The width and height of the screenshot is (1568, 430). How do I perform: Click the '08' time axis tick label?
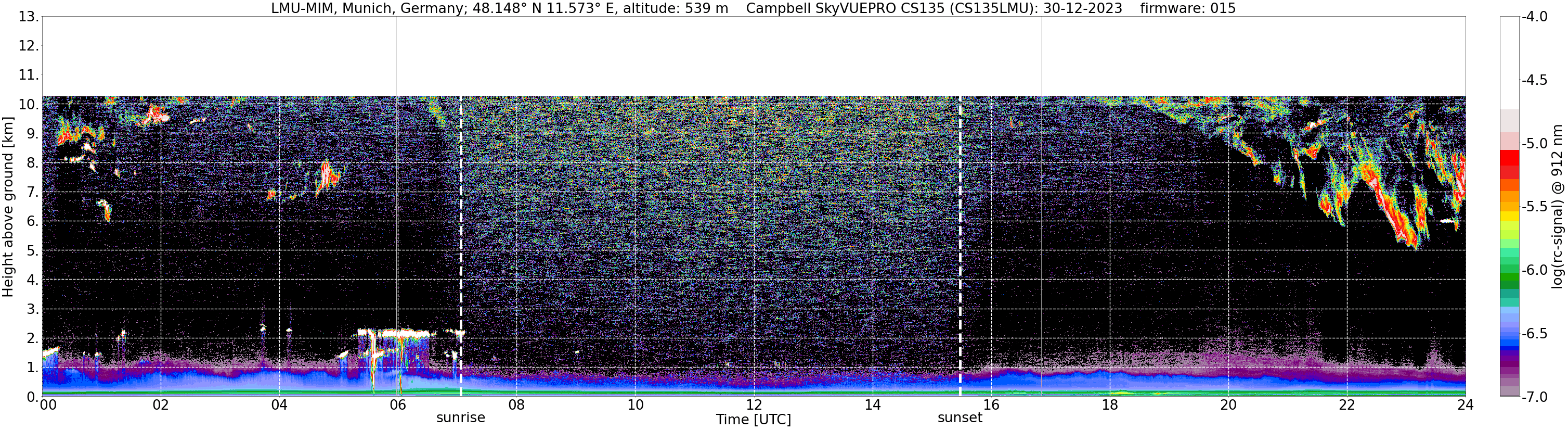pos(516,405)
